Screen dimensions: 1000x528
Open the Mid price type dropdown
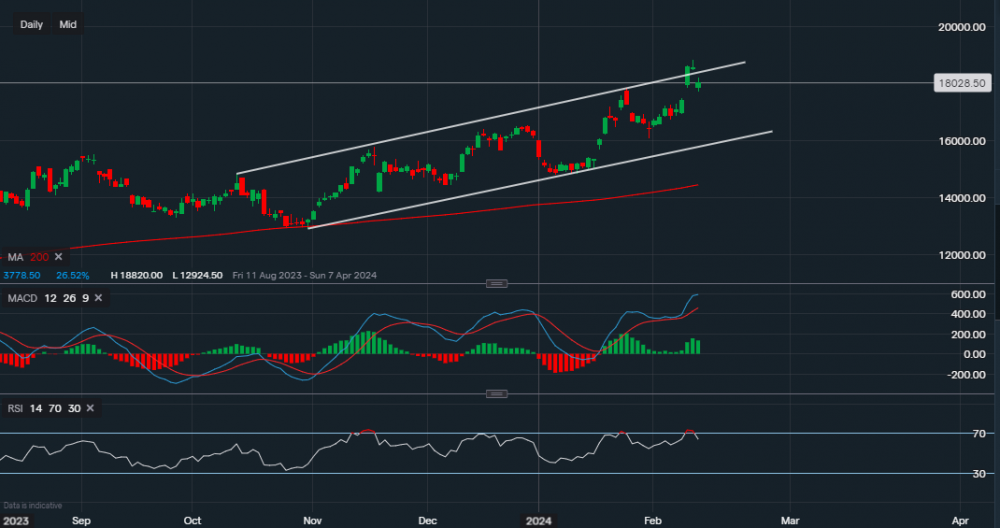[68, 24]
